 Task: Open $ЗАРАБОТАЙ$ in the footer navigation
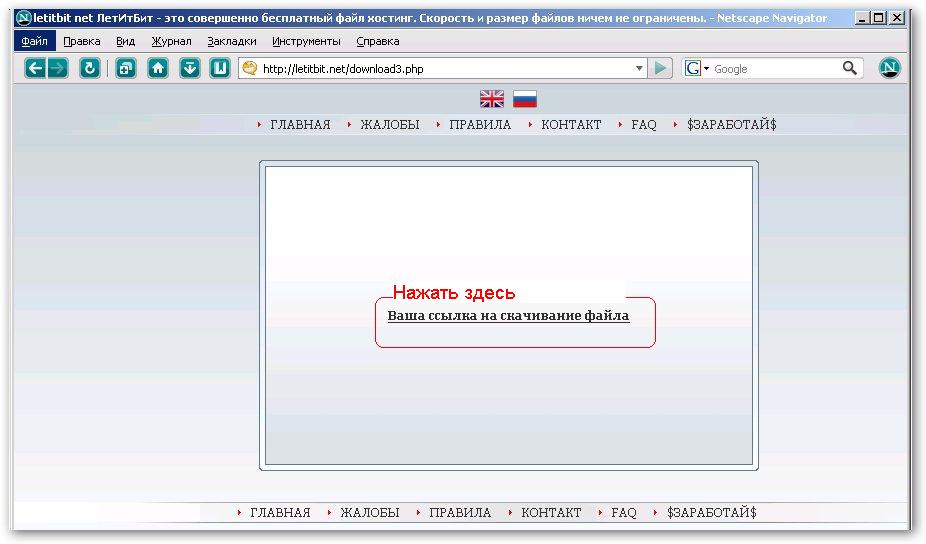click(x=712, y=512)
